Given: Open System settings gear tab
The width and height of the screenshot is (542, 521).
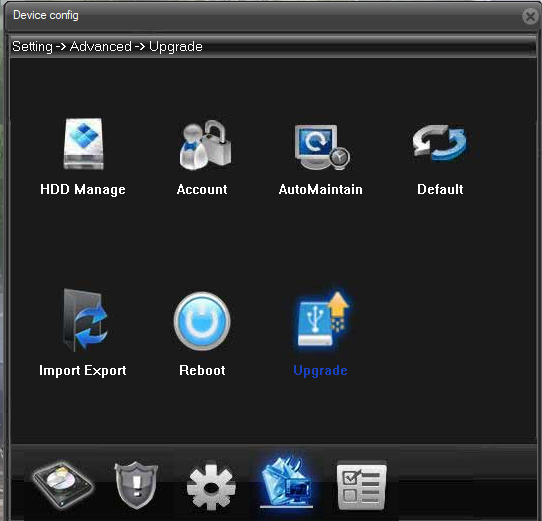Looking at the screenshot, I should tap(211, 485).
